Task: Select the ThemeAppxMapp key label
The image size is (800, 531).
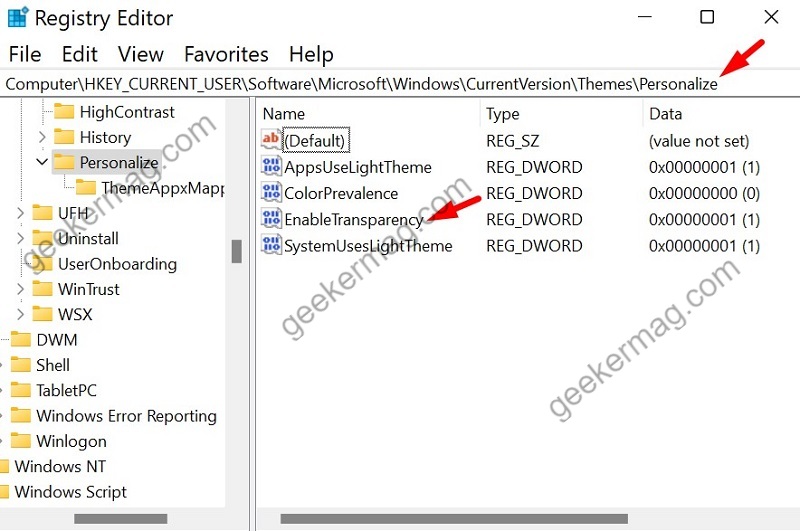Action: click(163, 188)
